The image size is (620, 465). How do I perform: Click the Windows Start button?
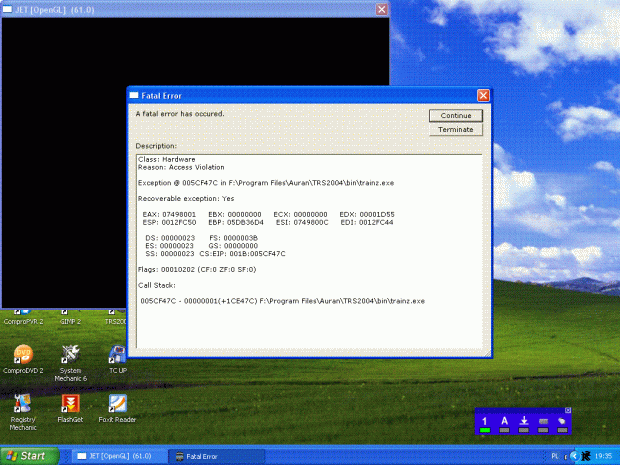click(28, 456)
